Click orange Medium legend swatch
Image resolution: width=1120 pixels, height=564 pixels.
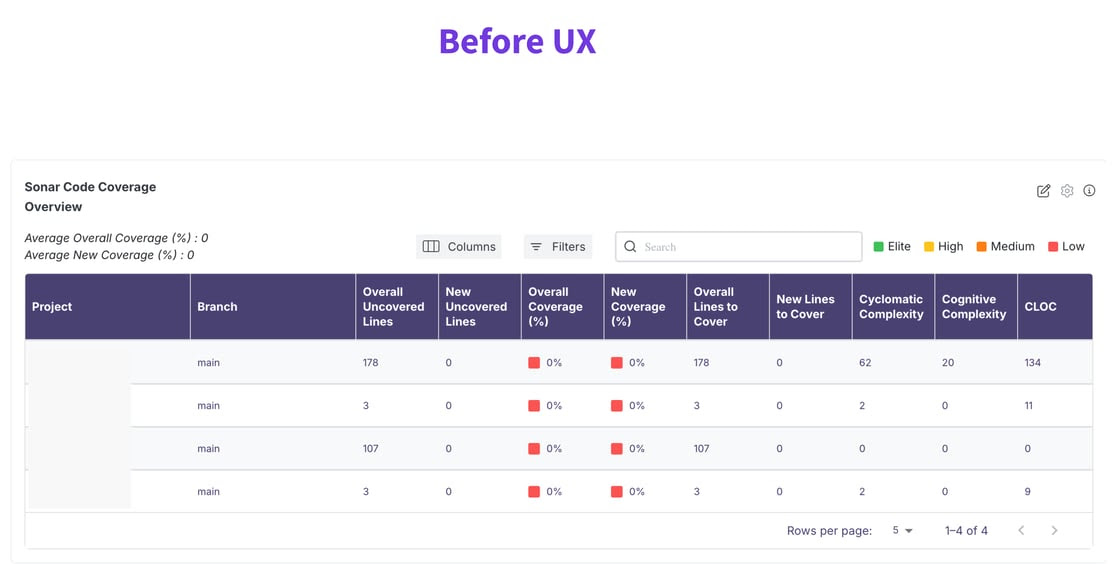981,247
